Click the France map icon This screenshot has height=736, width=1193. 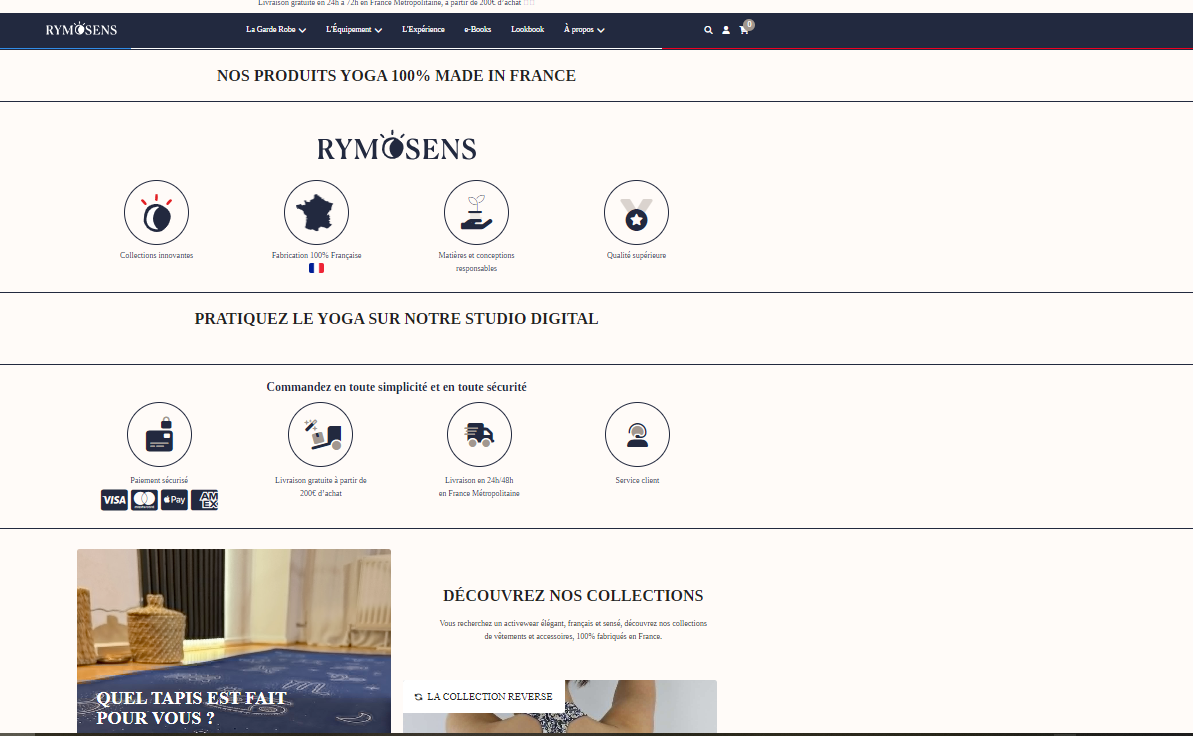coord(317,212)
